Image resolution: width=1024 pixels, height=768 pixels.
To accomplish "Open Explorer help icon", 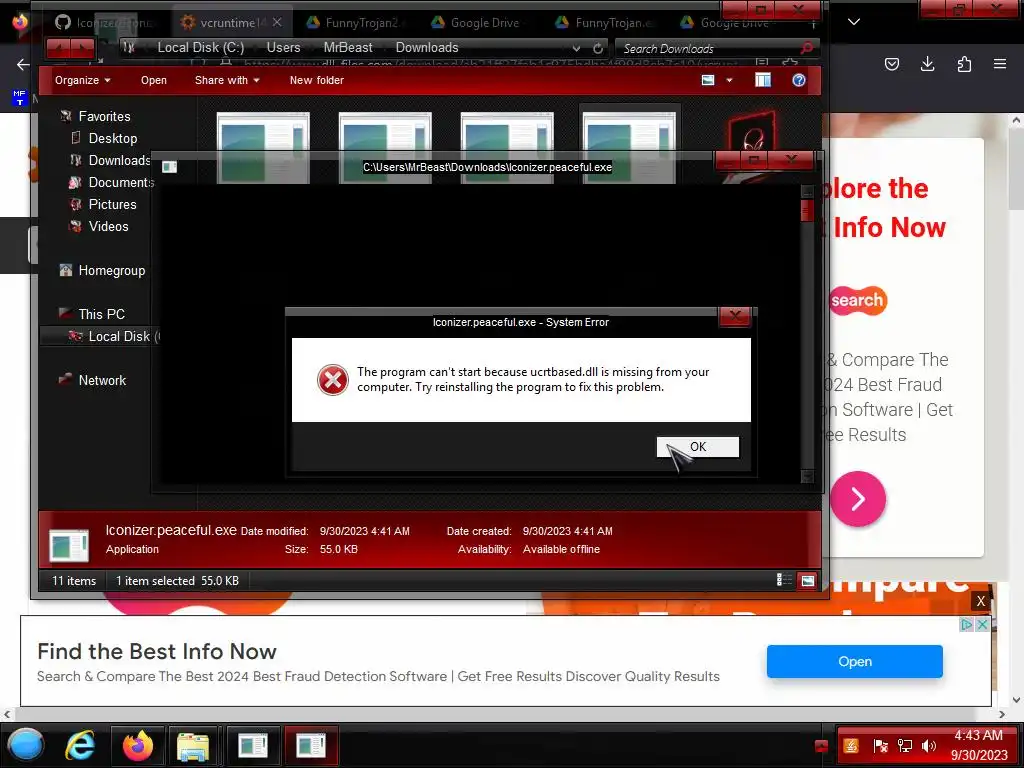I will point(799,80).
